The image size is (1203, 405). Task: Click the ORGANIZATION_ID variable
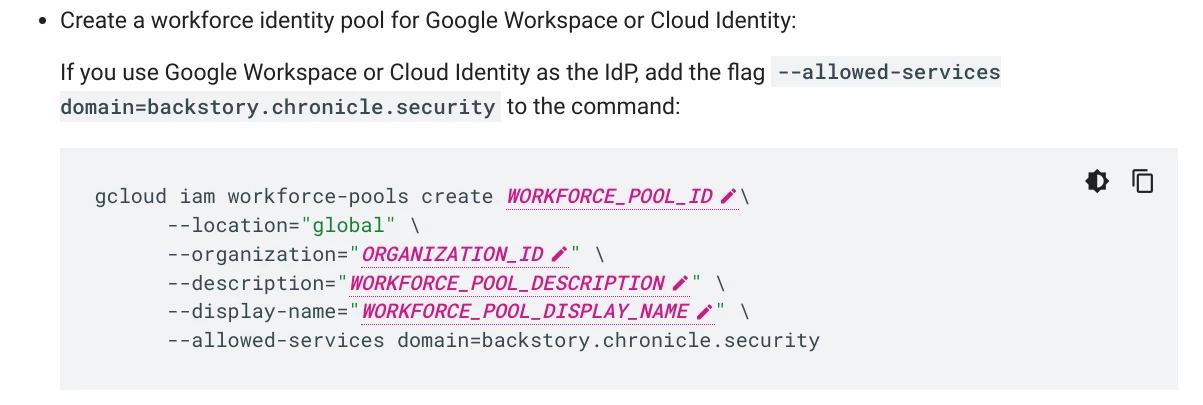(x=454, y=254)
